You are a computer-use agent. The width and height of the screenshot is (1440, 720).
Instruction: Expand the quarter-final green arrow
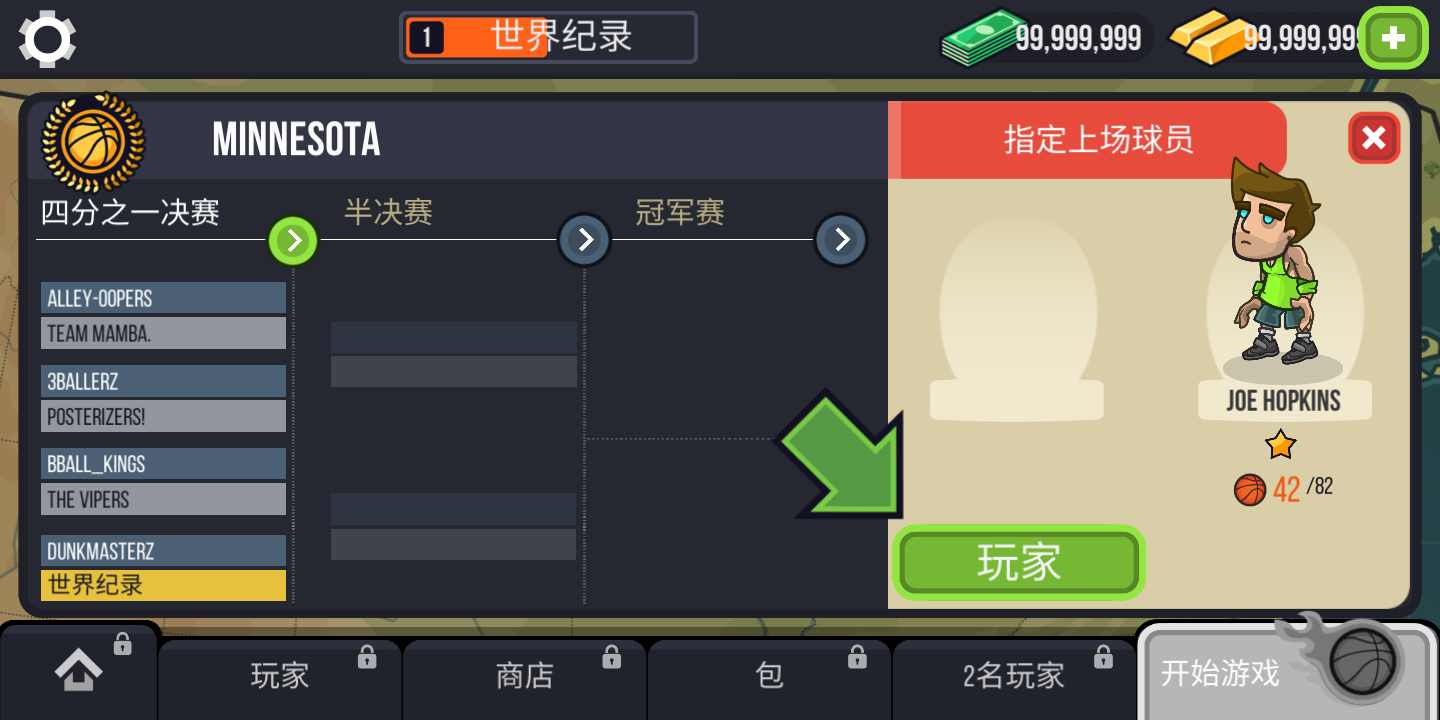coord(293,240)
